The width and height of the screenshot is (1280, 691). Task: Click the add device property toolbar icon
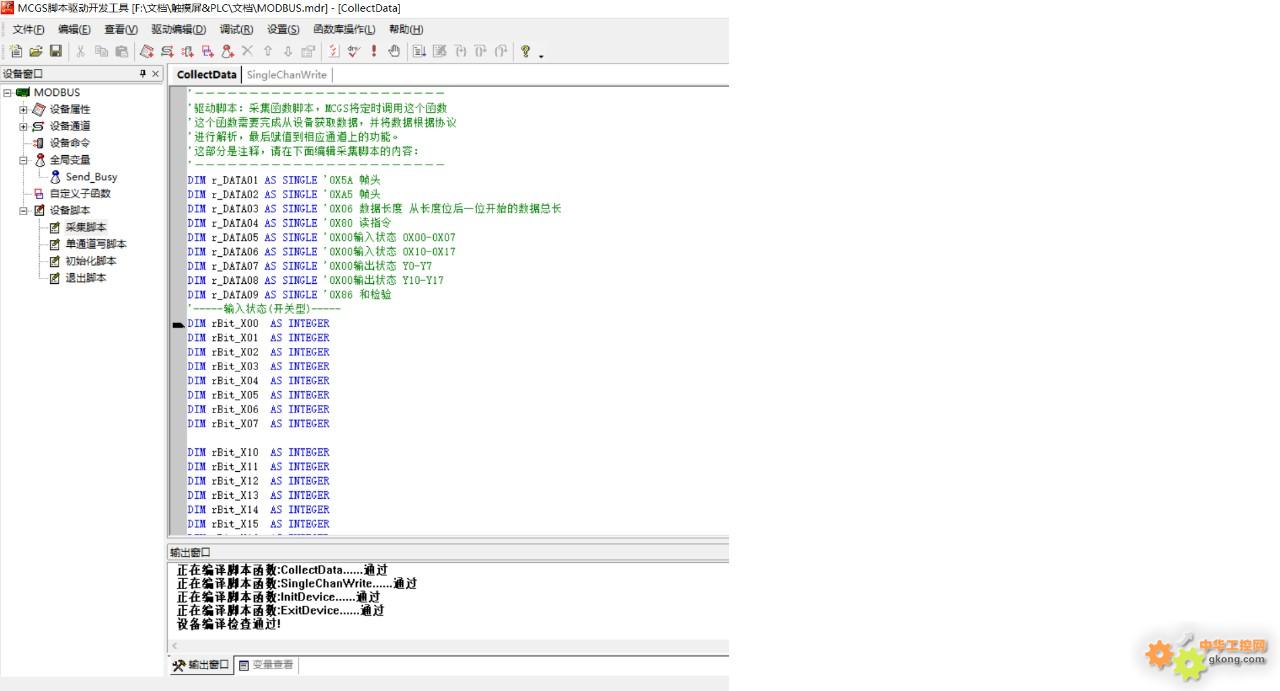tap(146, 51)
